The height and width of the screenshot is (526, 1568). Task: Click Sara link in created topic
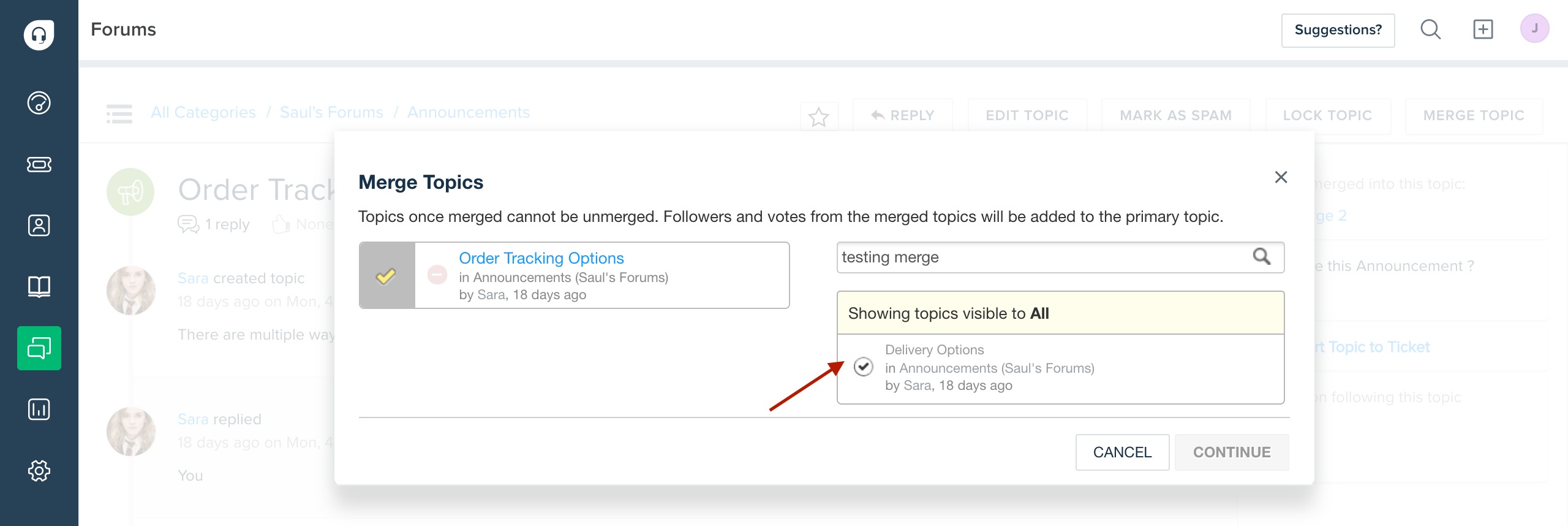(193, 278)
